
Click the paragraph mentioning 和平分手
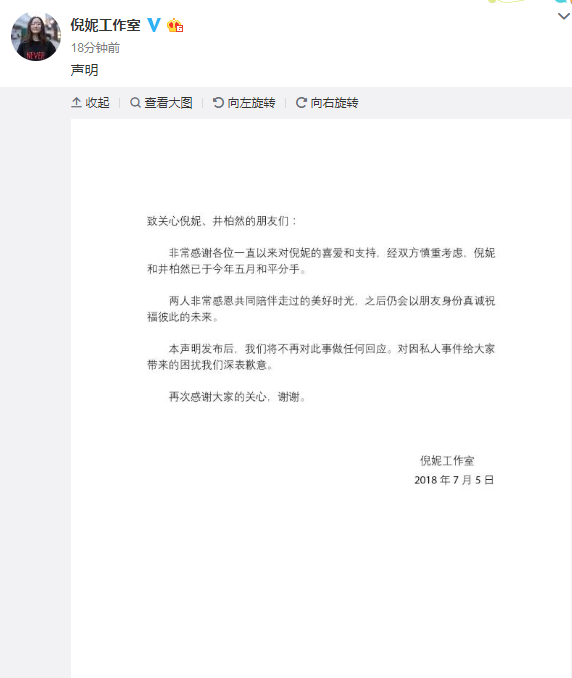click(x=321, y=261)
